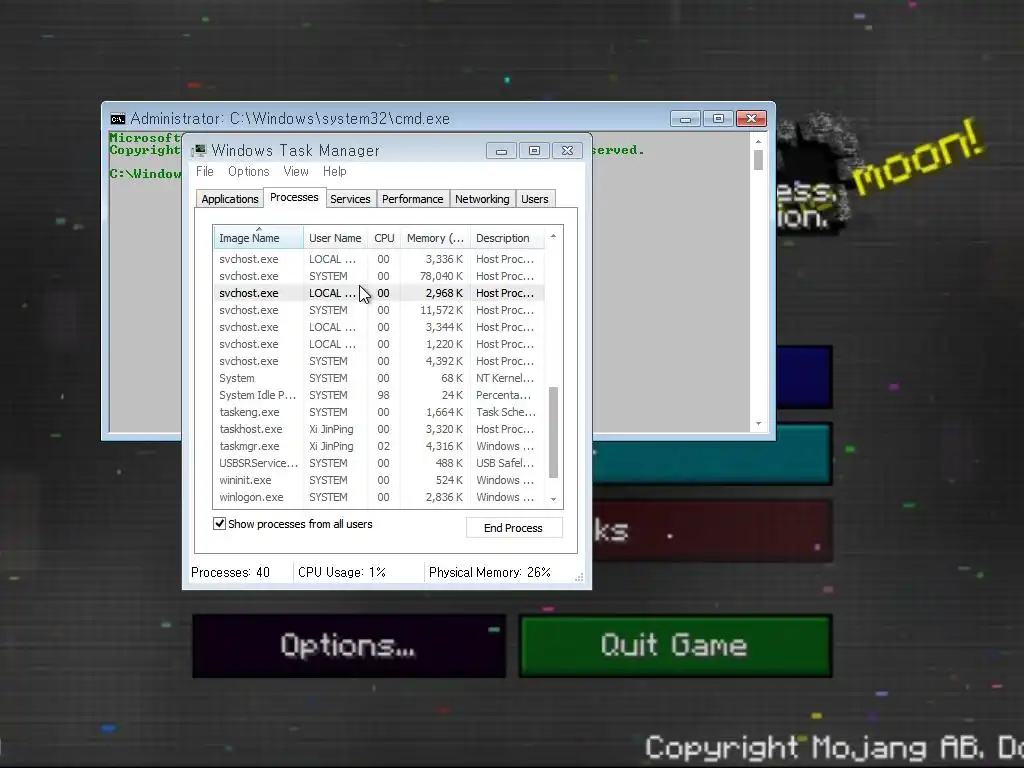
Task: Click the process list scroll-down arrow
Action: click(x=553, y=499)
